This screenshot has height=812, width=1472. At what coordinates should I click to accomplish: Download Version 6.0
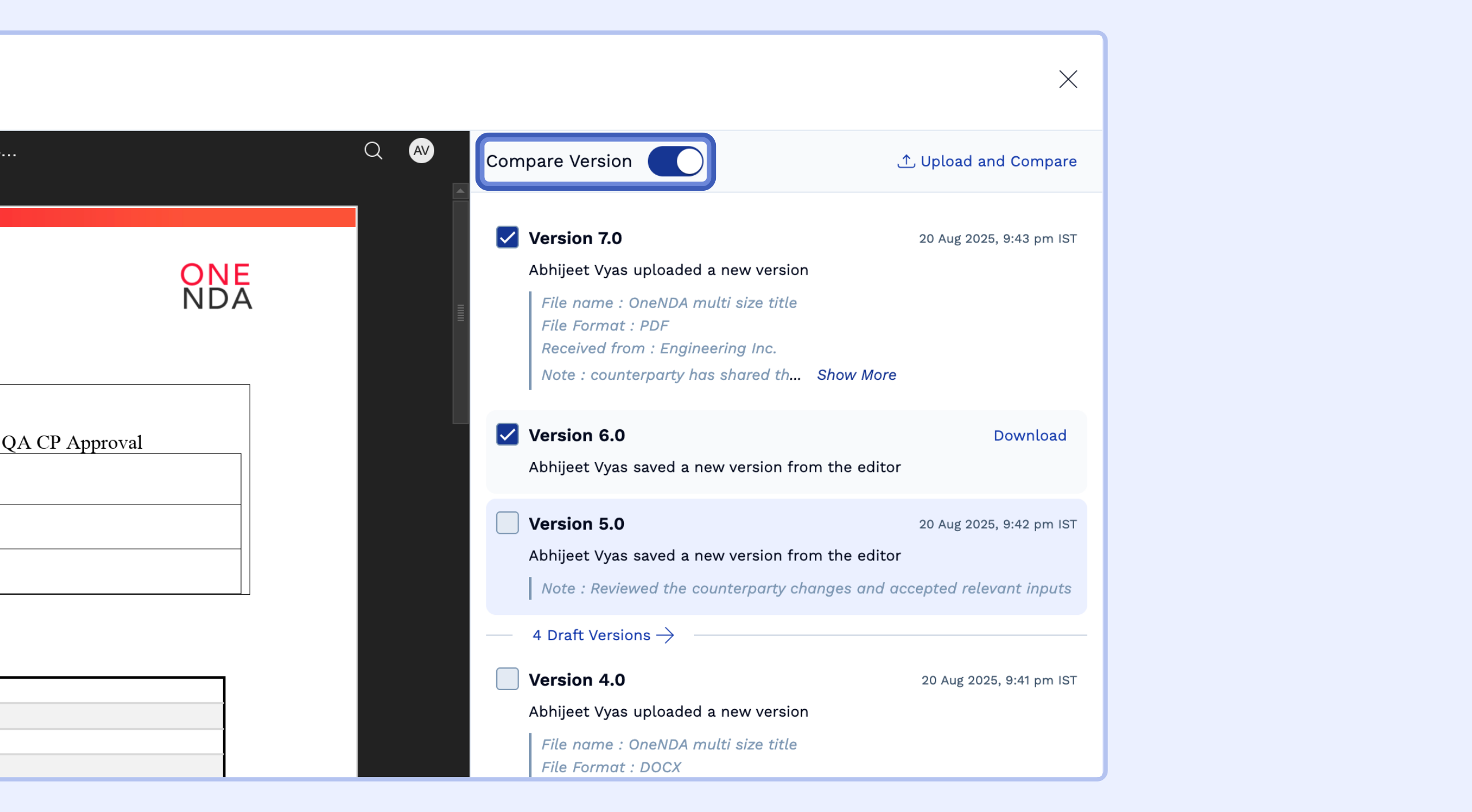click(1029, 436)
